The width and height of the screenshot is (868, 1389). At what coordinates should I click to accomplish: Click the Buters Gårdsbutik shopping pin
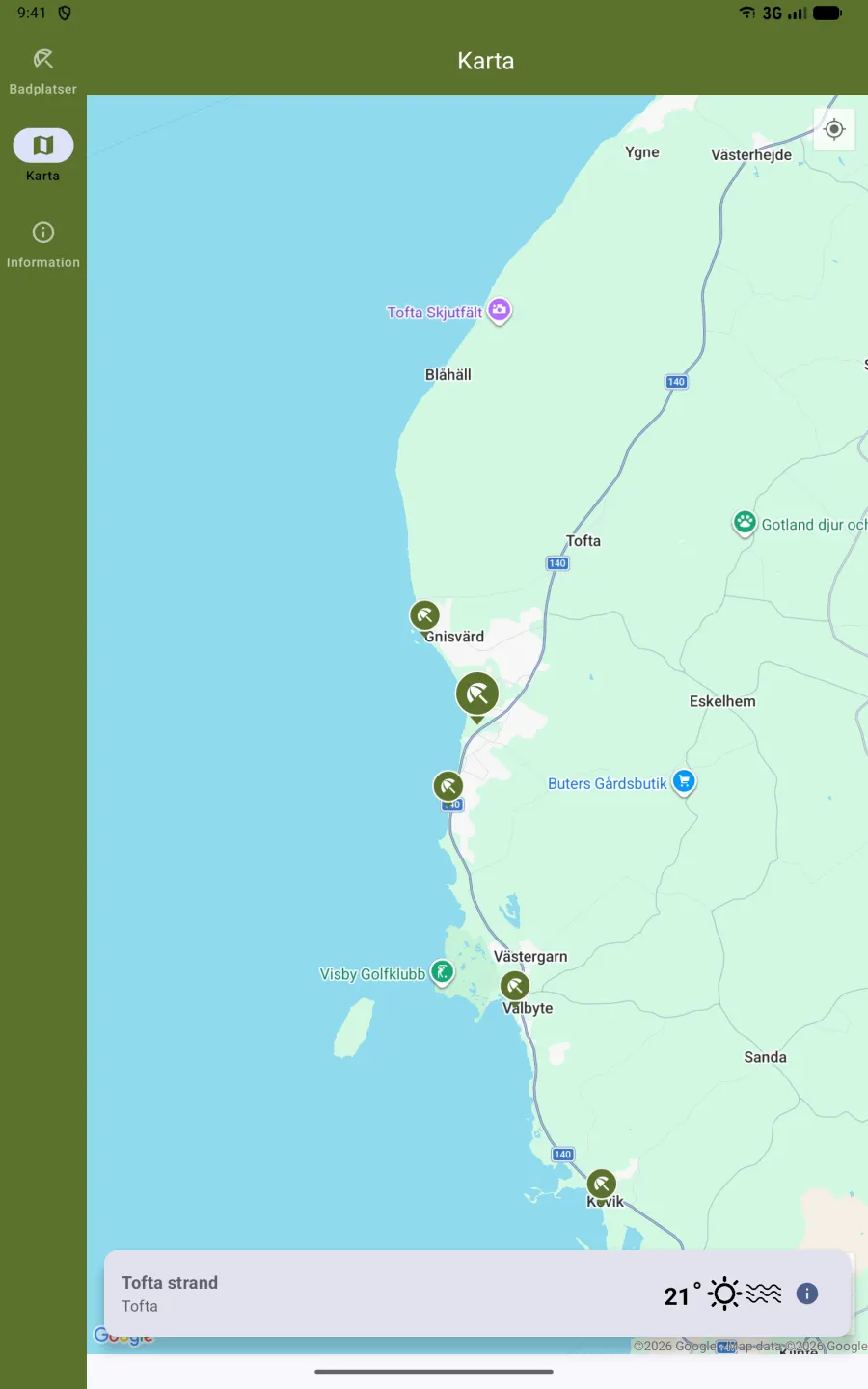pyautogui.click(x=684, y=782)
